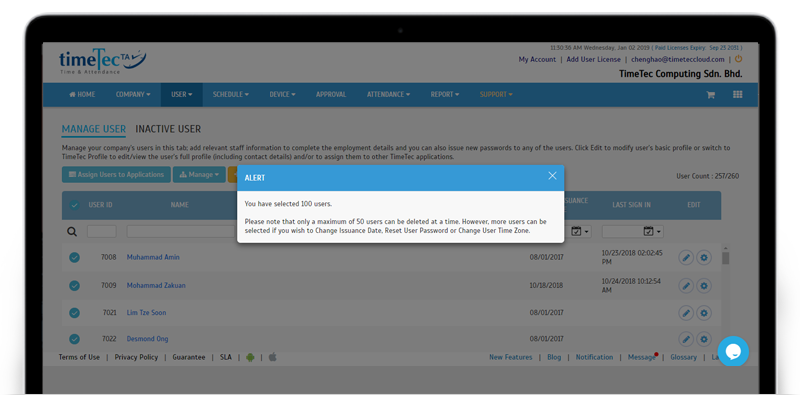Uncheck the checkbox for user 7008
800x395 pixels.
74,257
